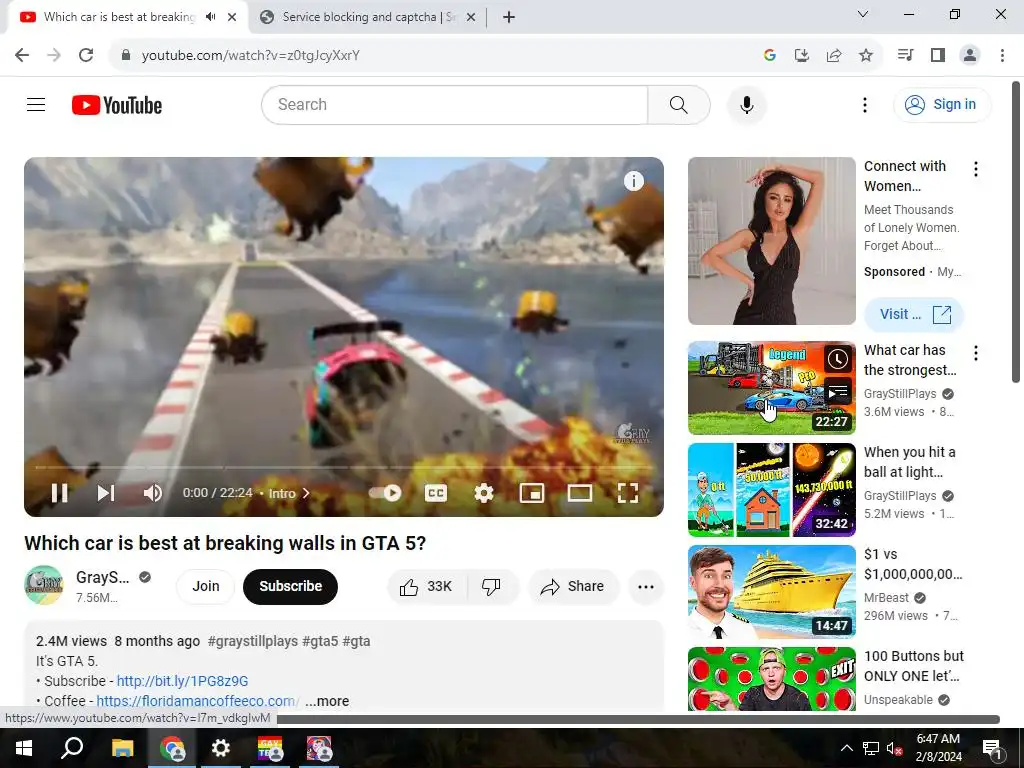
Task: Mute the video player volume
Action: click(x=153, y=493)
